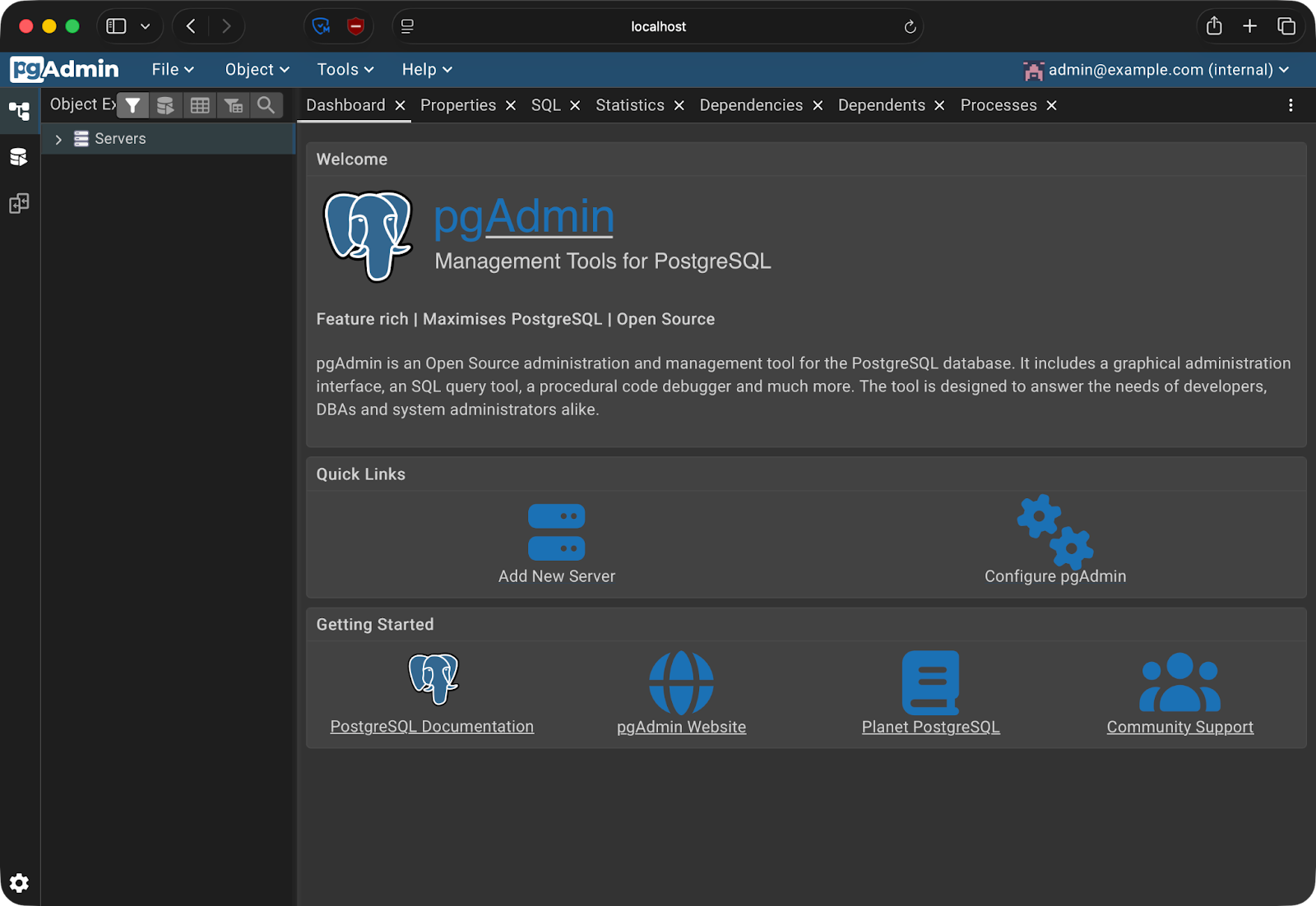The image size is (1316, 906).
Task: Go back in browser history
Action: [191, 26]
